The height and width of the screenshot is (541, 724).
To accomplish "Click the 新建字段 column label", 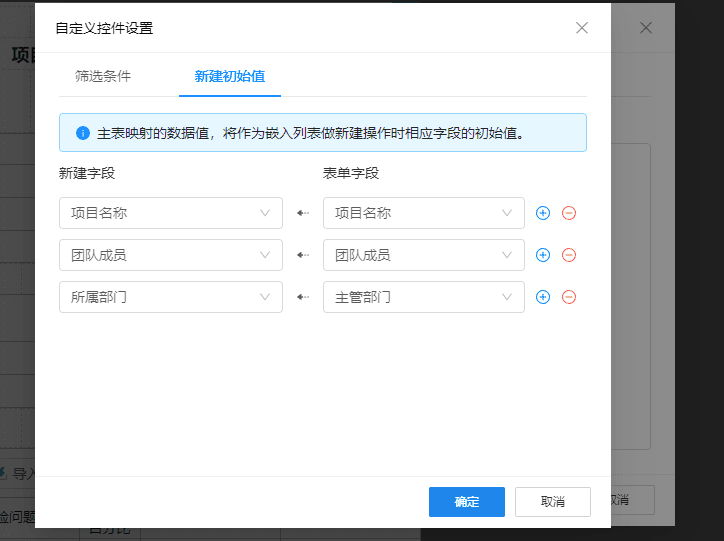I will coord(87,173).
